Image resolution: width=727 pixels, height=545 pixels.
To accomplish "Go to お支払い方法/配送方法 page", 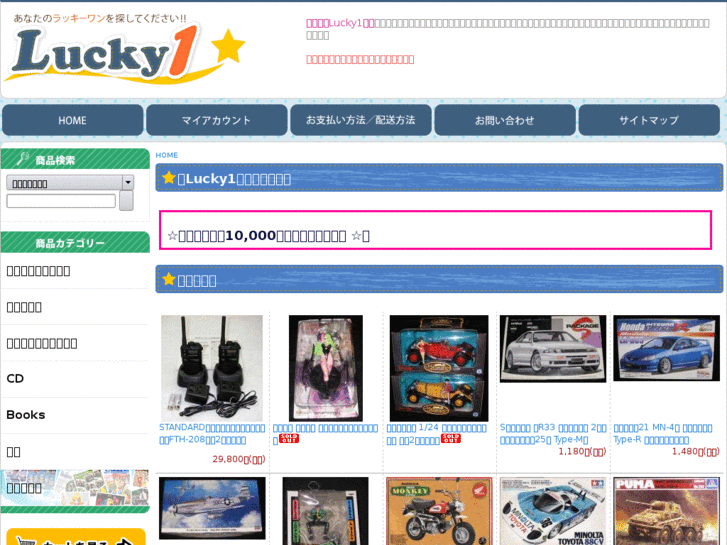I will click(361, 120).
